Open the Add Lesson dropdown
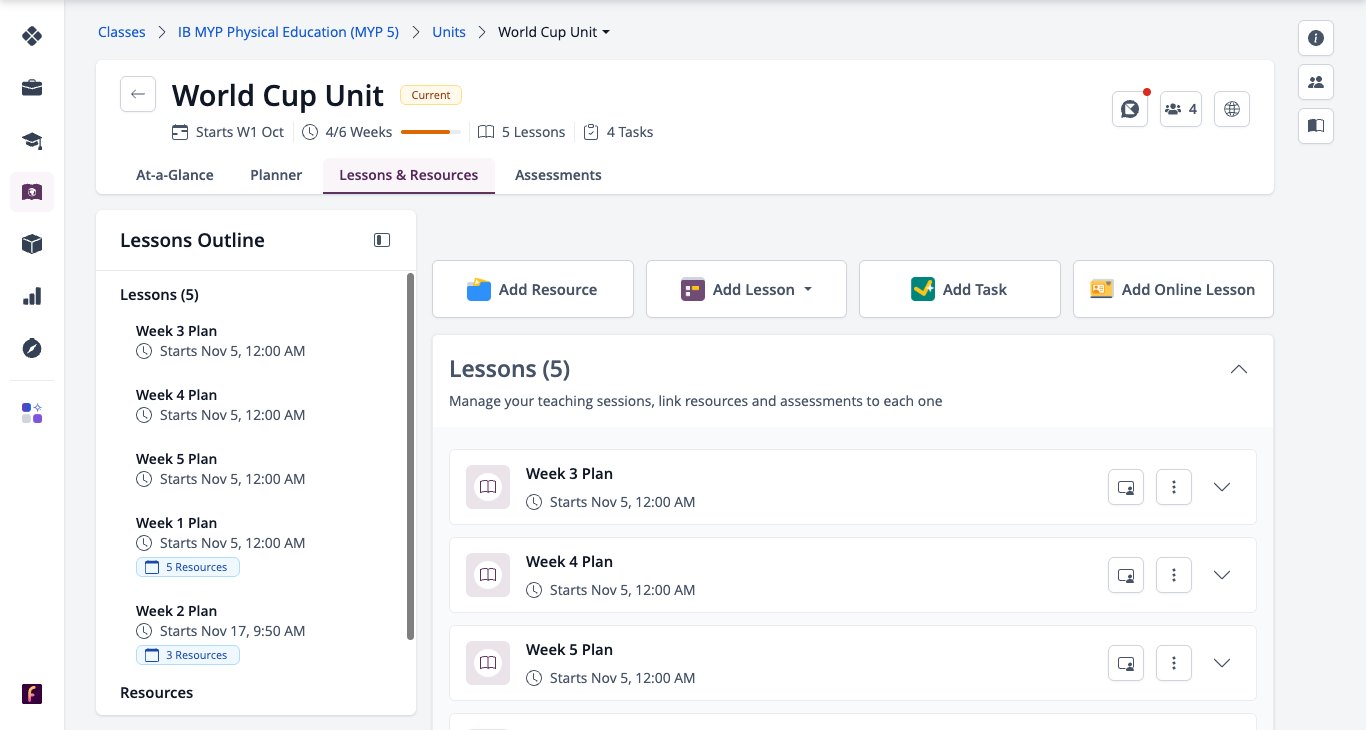This screenshot has width=1366, height=730. (x=746, y=289)
